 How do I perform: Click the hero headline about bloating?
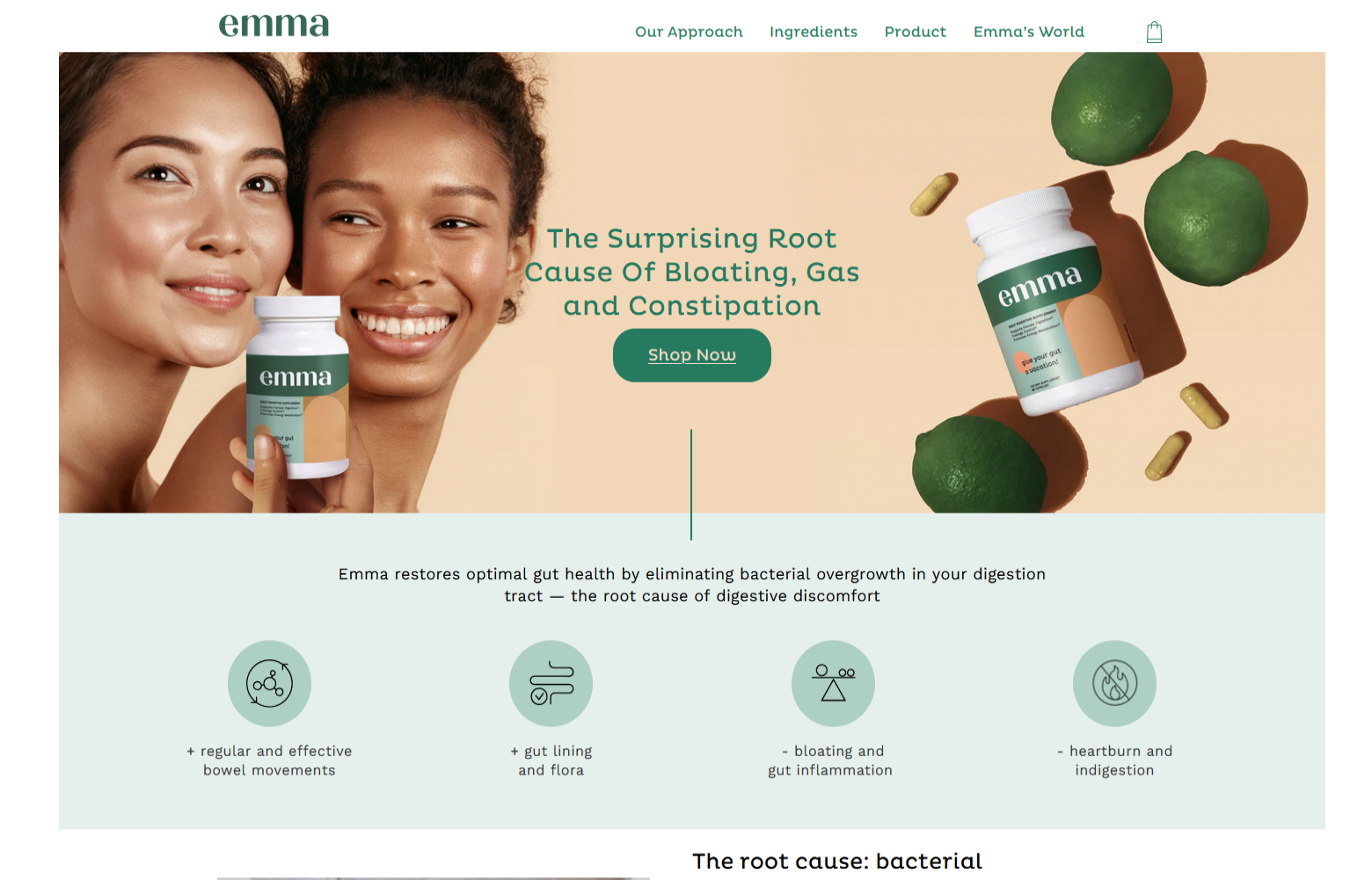pyautogui.click(x=692, y=272)
